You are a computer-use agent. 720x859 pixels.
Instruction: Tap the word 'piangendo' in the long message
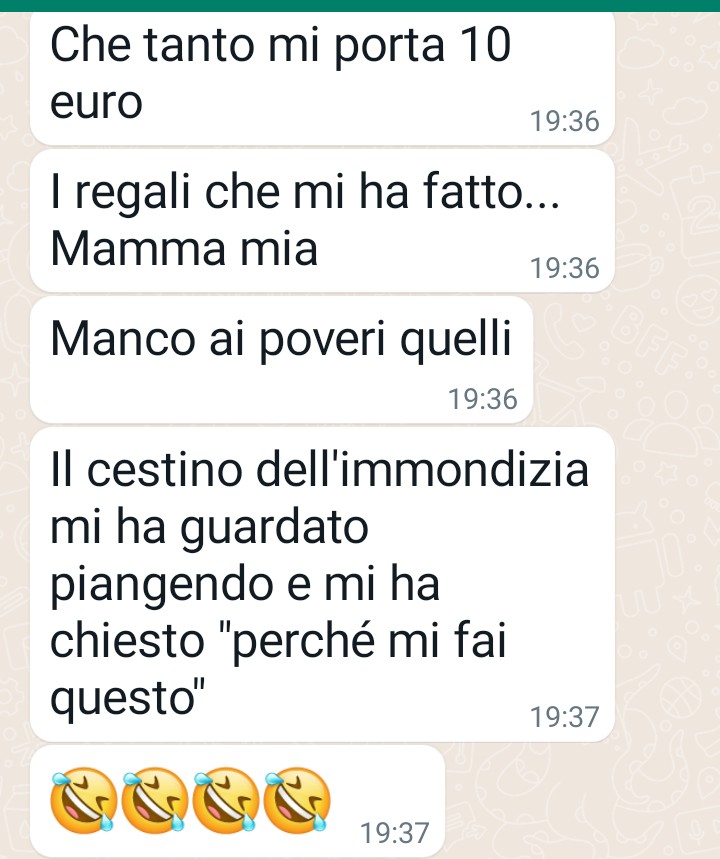162,584
